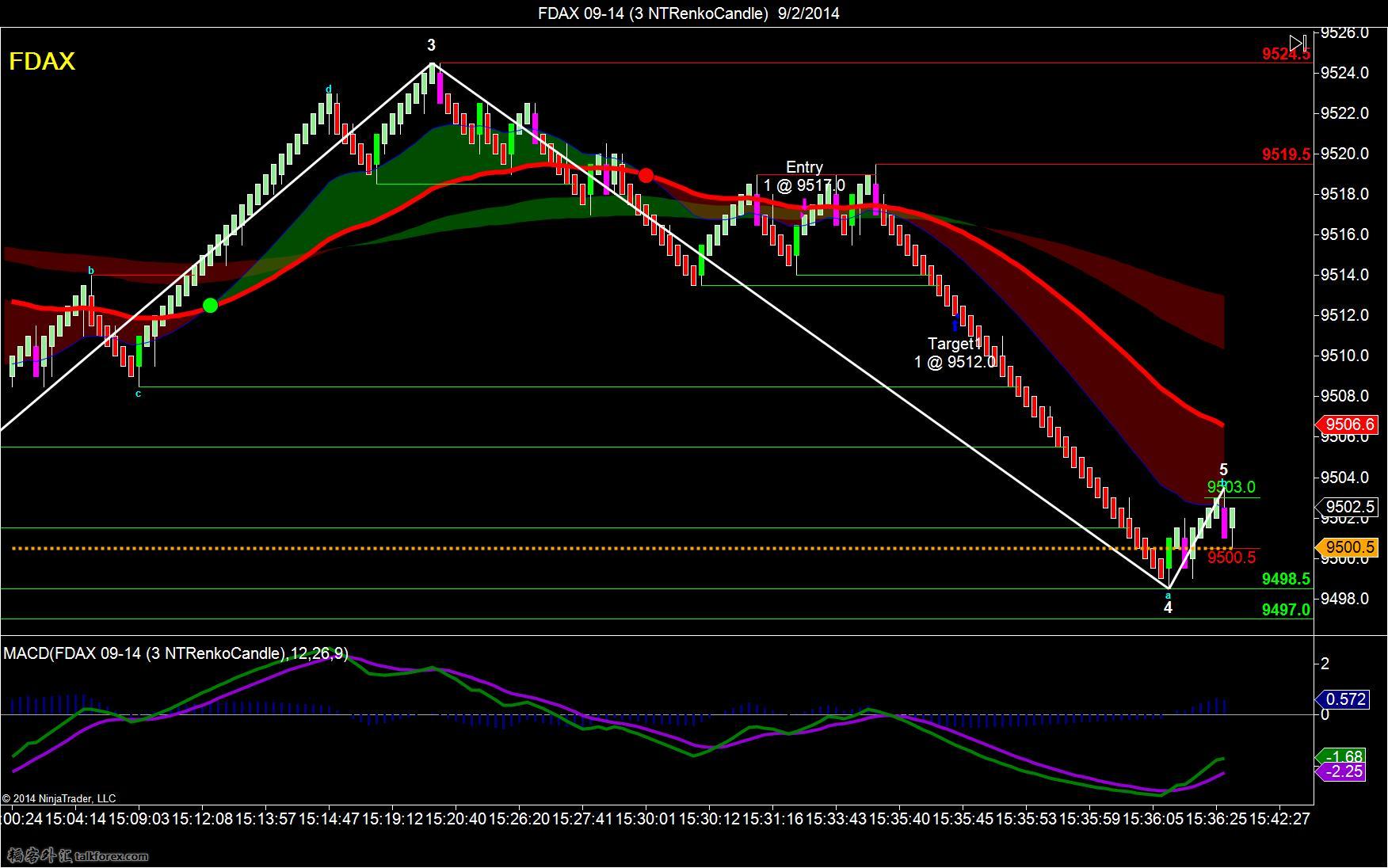Click the 9502.5 current price marker
Image resolution: width=1388 pixels, height=868 pixels.
click(x=1347, y=507)
